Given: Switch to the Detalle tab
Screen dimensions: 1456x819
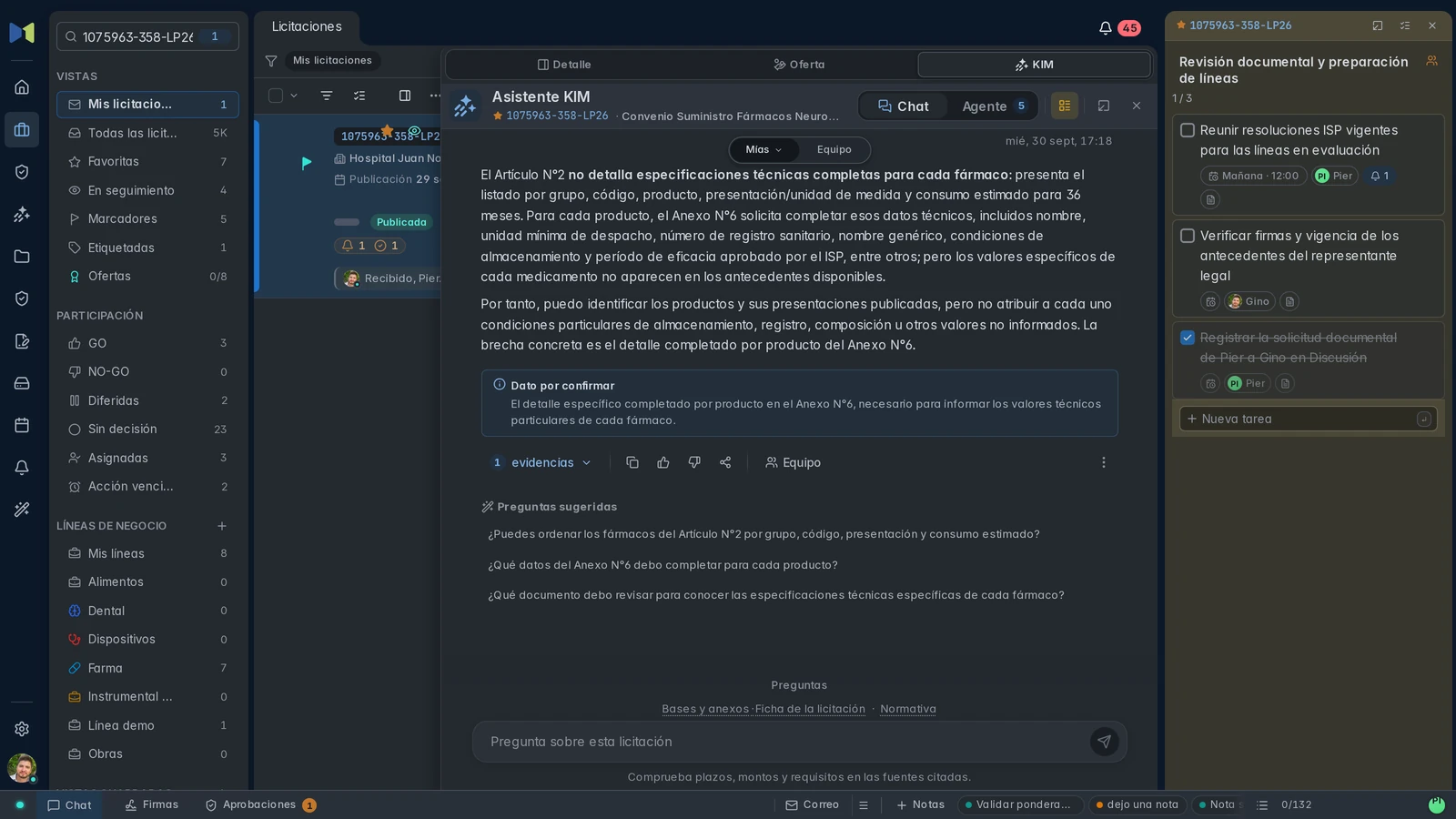Looking at the screenshot, I should tap(564, 65).
